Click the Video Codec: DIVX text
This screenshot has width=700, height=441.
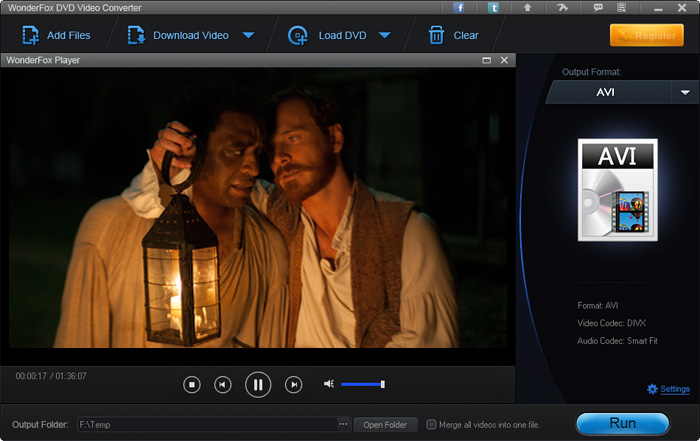(611, 323)
